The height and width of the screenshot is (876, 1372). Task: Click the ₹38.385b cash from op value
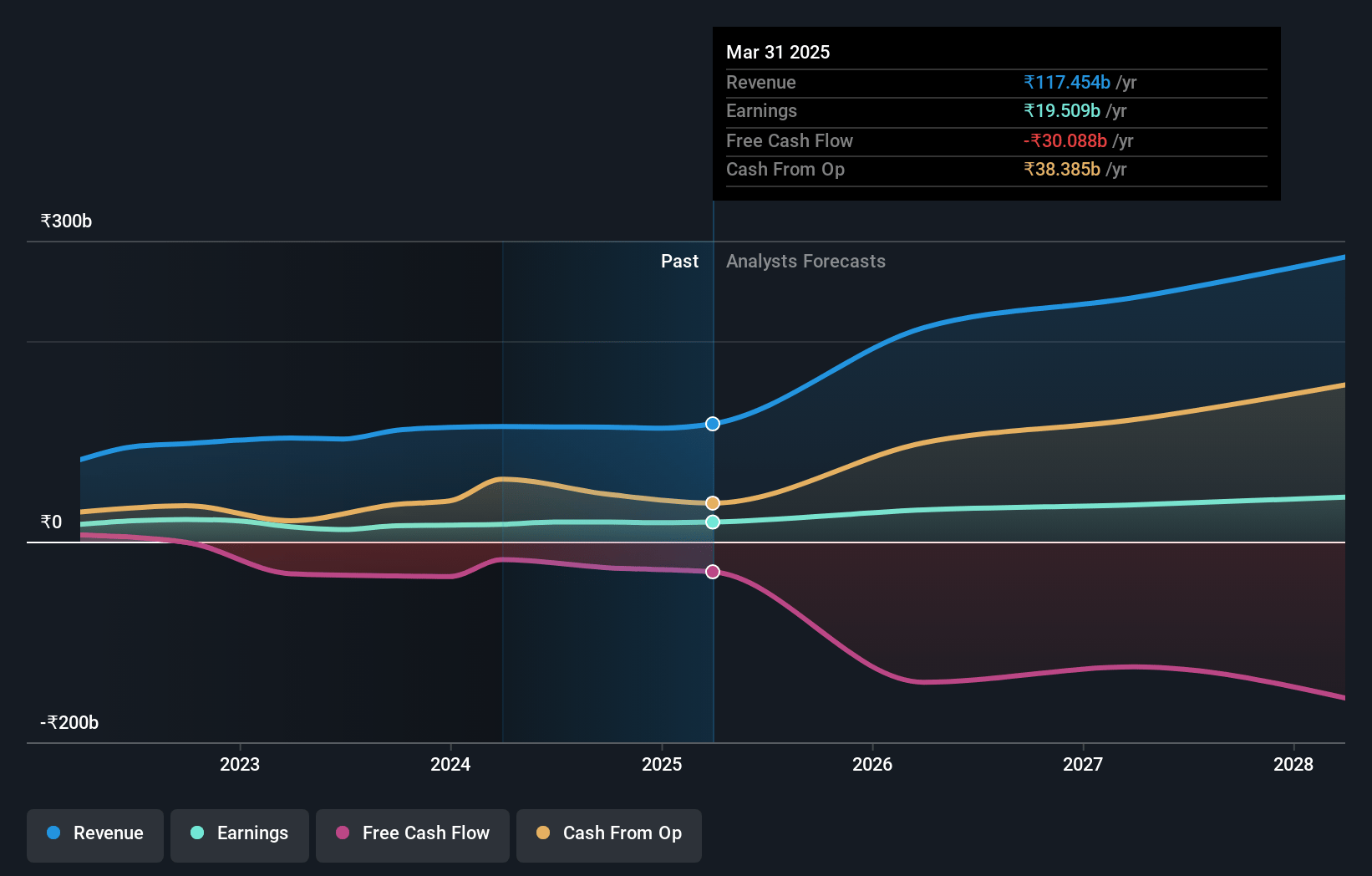click(1062, 169)
